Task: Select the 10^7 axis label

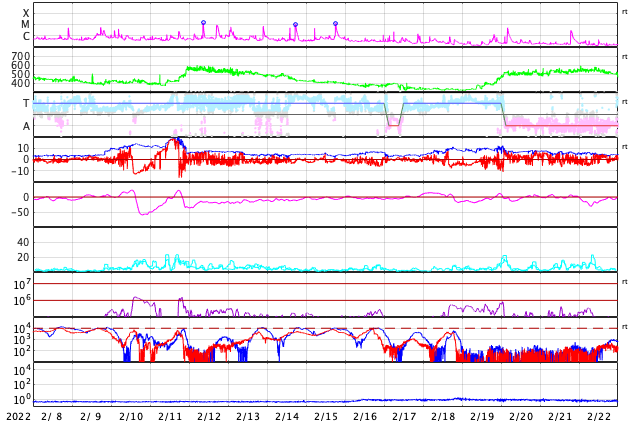Action: point(22,284)
